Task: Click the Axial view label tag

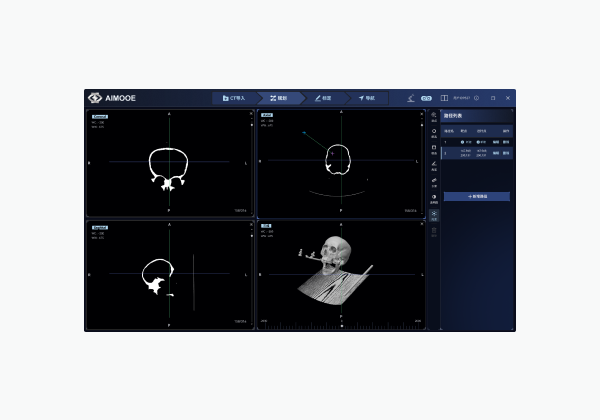Action: (267, 115)
